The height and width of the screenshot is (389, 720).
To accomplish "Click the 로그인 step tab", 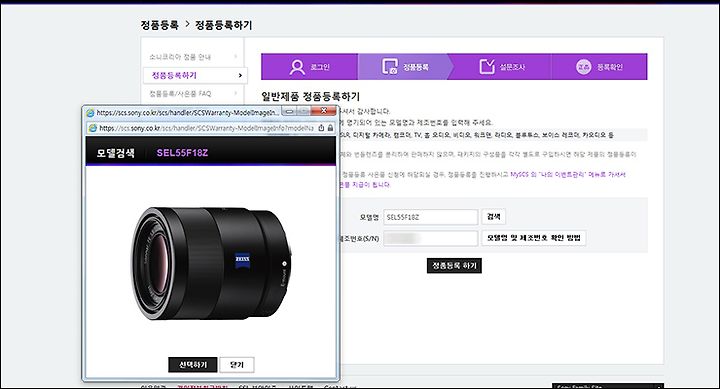I will pyautogui.click(x=309, y=67).
